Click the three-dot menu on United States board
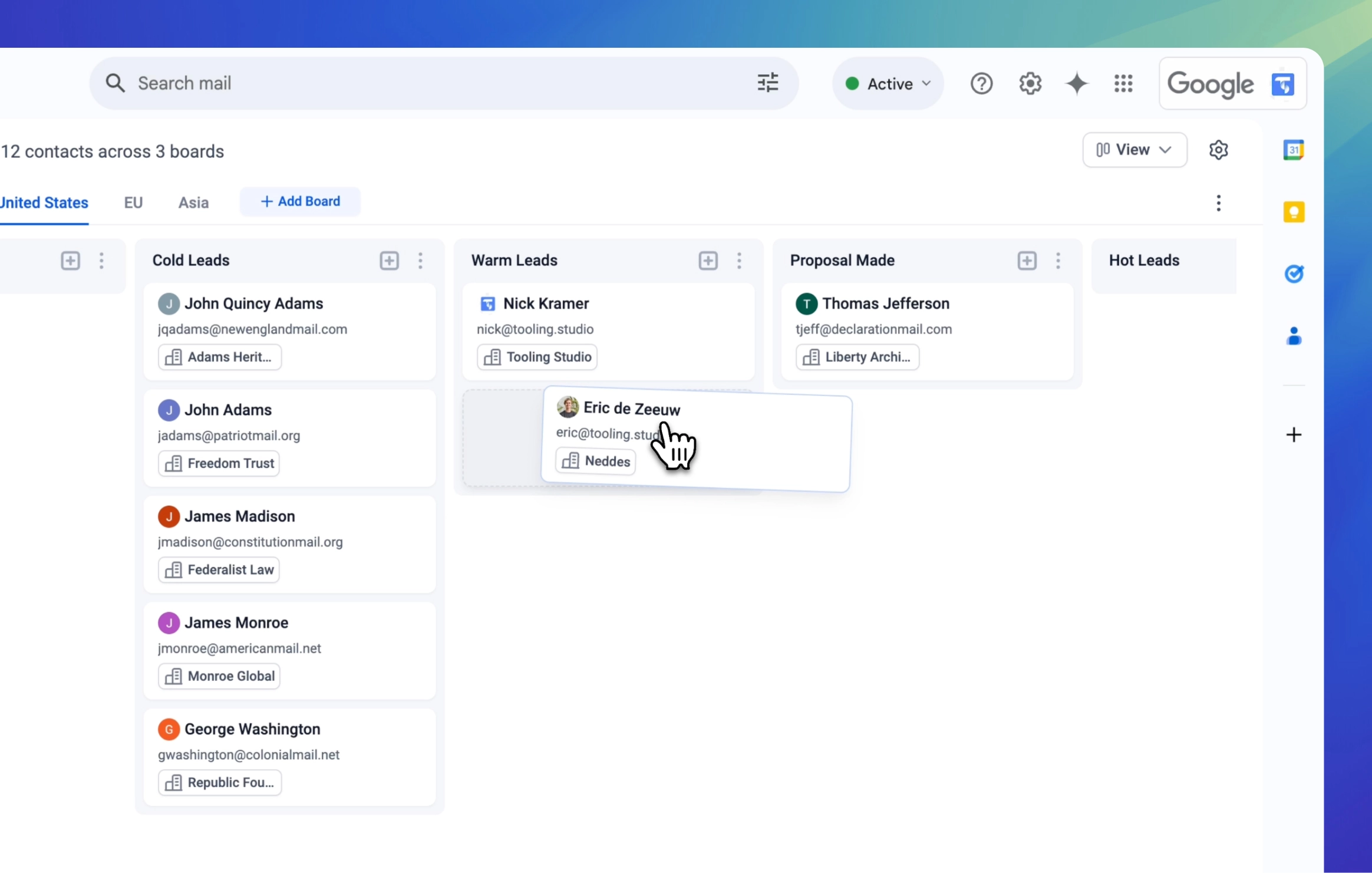The height and width of the screenshot is (873, 1372). pos(1218,202)
